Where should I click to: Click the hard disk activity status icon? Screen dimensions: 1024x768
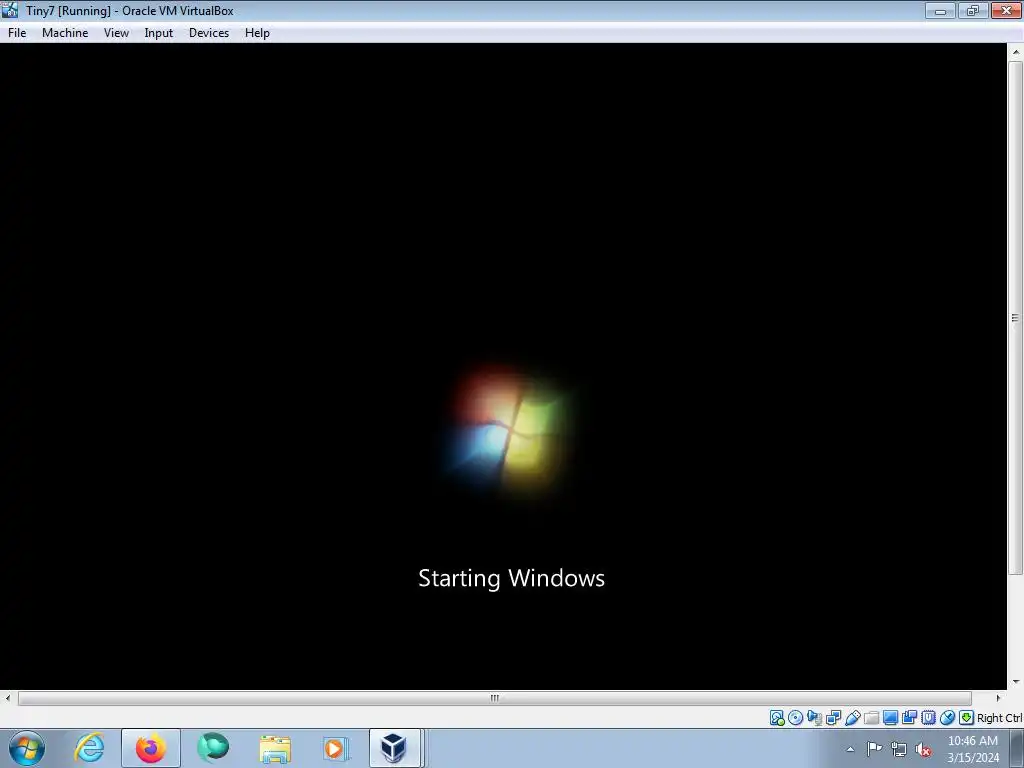[x=776, y=718]
